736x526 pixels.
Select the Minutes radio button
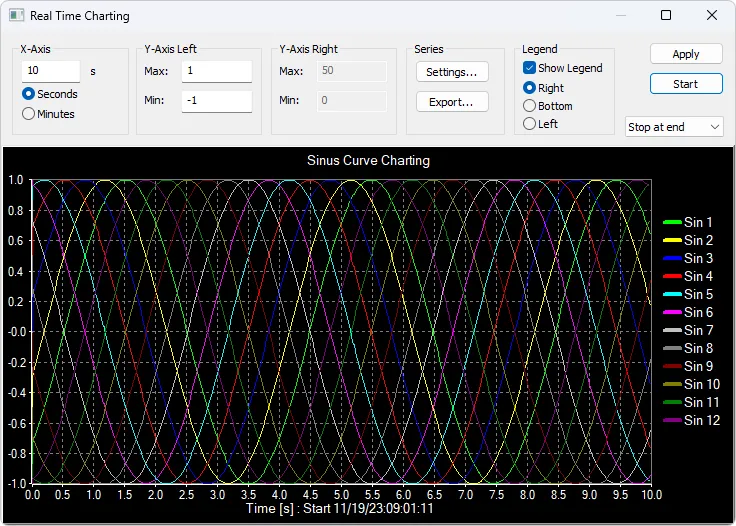[29, 114]
